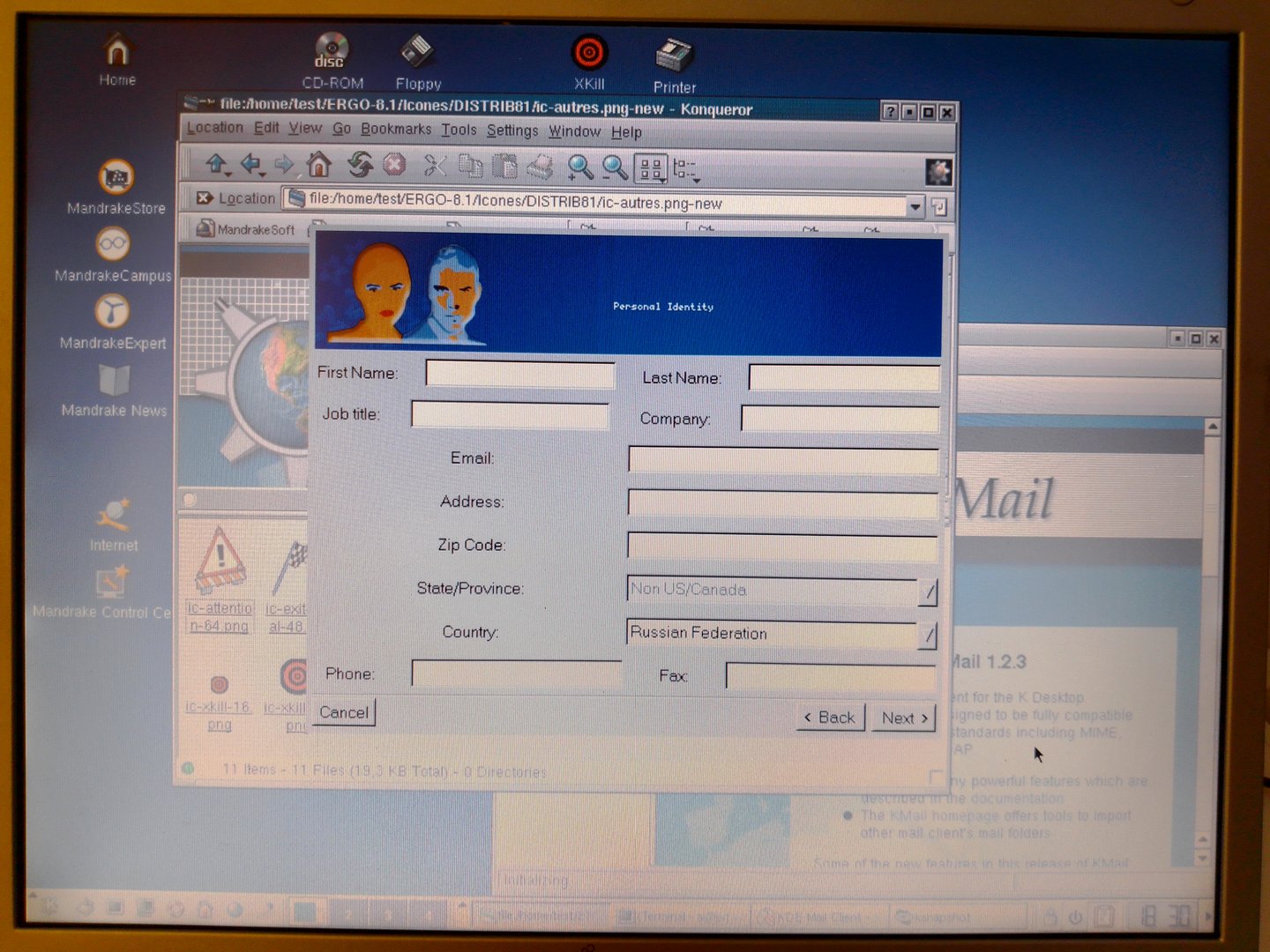Click the Email input field
The image size is (1270, 952).
click(x=782, y=459)
